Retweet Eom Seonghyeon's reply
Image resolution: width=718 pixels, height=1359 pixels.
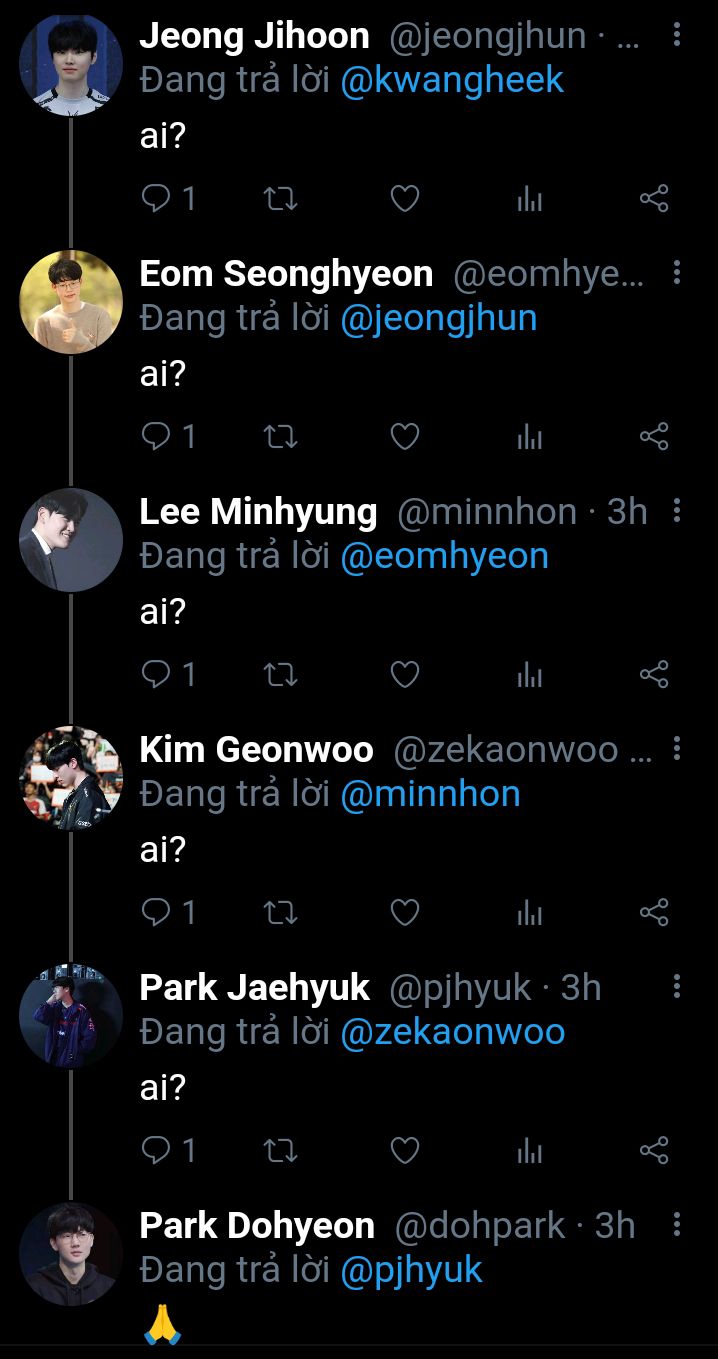(279, 437)
